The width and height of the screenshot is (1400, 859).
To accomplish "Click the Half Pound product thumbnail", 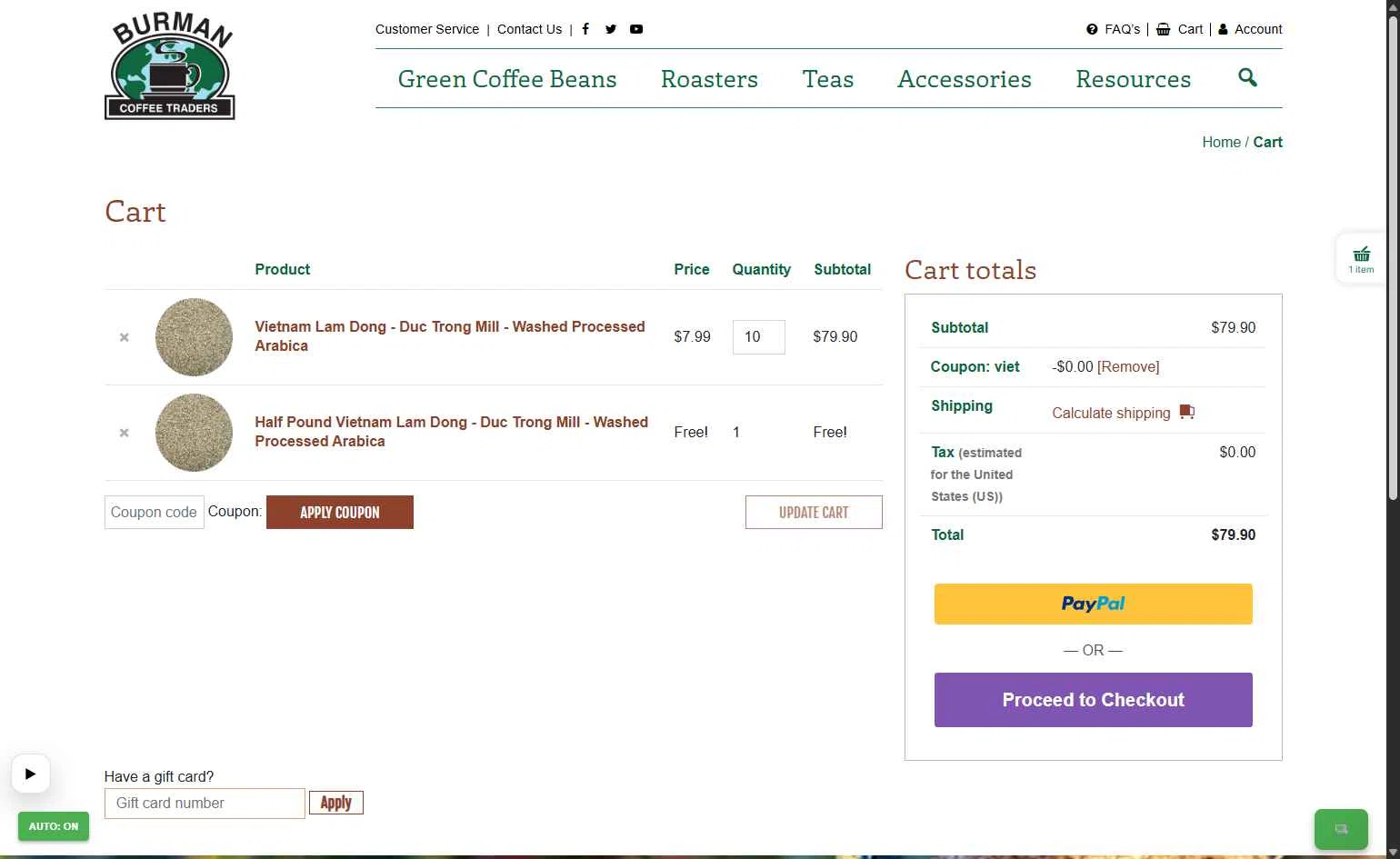I will 194,433.
